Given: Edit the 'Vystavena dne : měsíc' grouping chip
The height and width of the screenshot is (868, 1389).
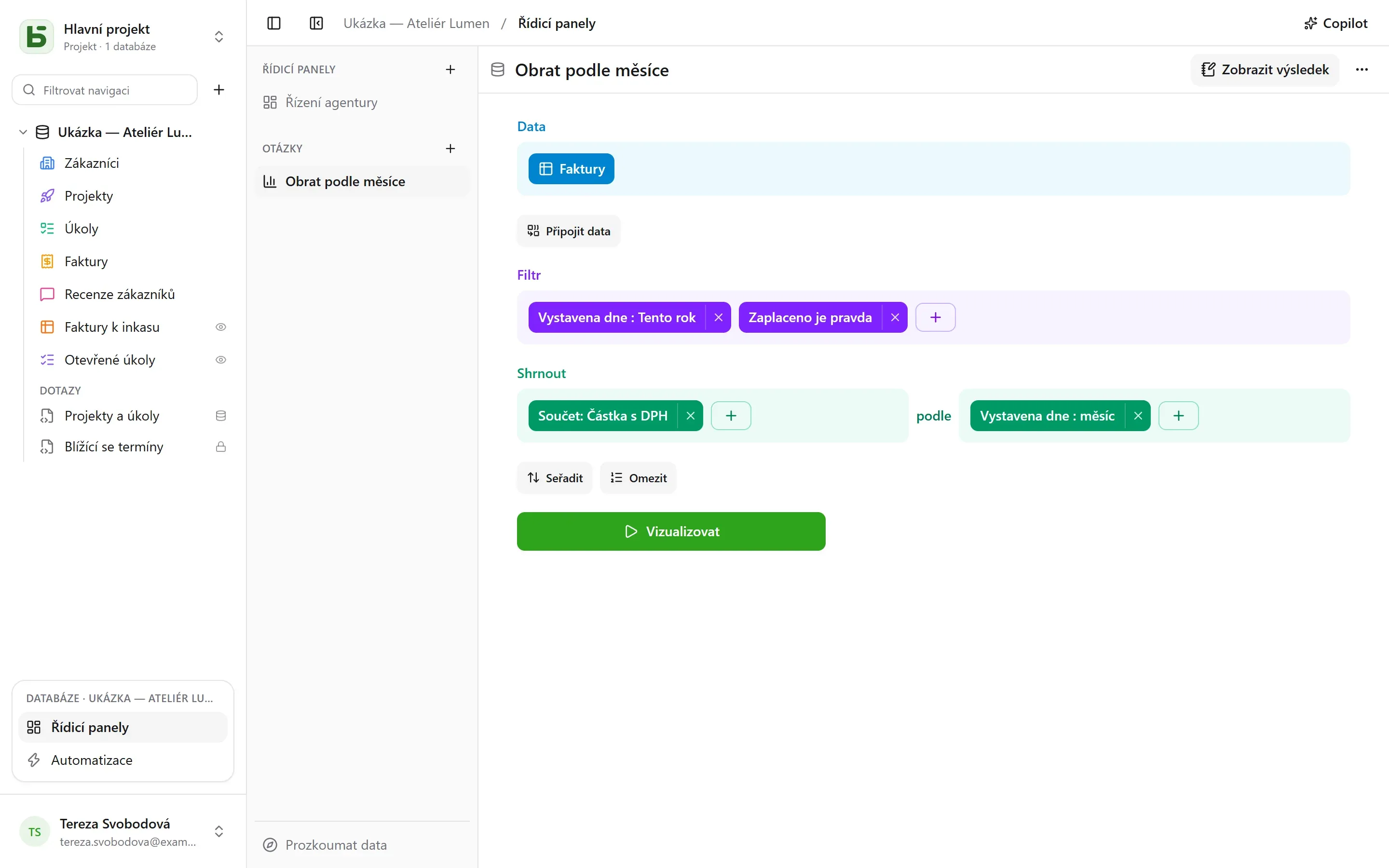Looking at the screenshot, I should click(x=1047, y=416).
